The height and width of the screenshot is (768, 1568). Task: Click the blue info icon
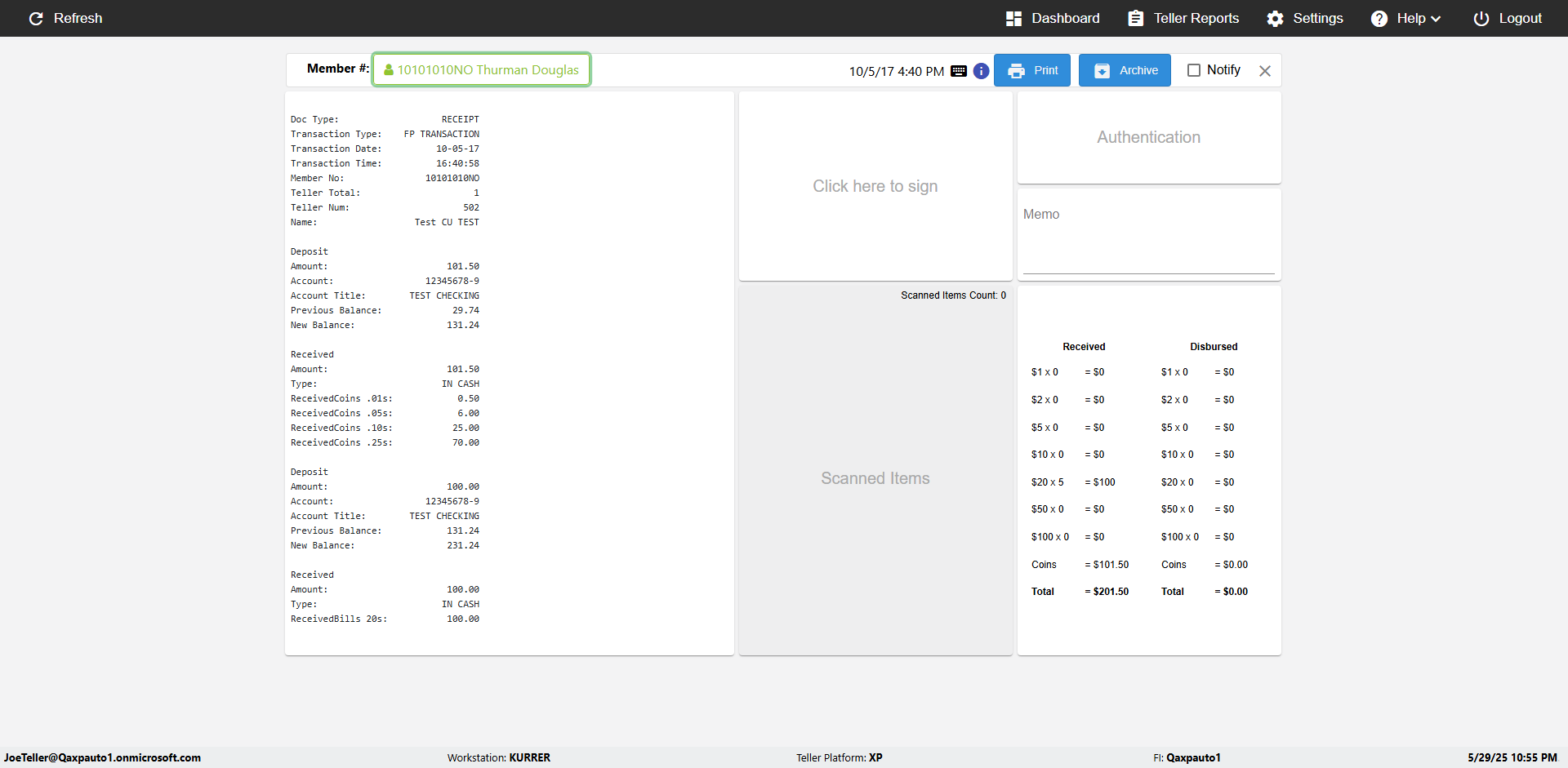coord(981,71)
